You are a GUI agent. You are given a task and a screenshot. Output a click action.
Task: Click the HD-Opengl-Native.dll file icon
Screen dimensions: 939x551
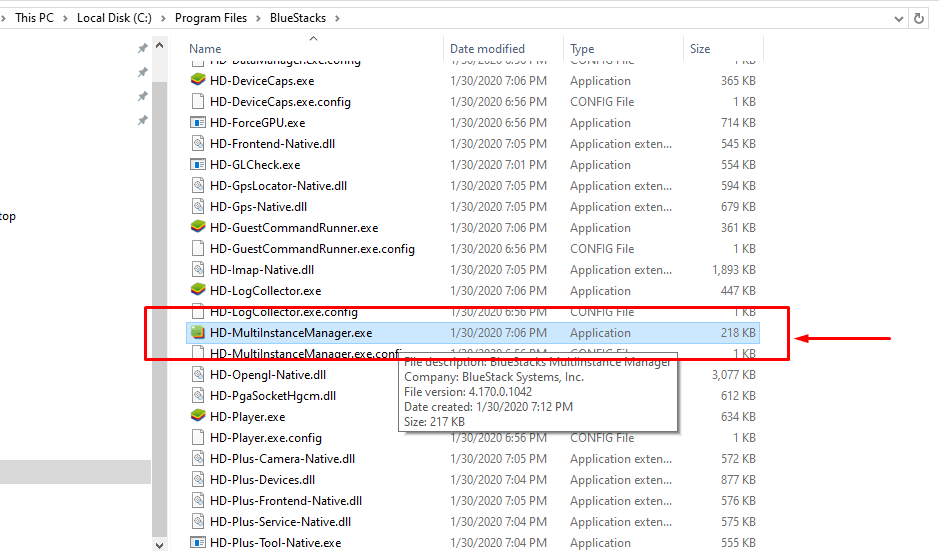coord(198,374)
